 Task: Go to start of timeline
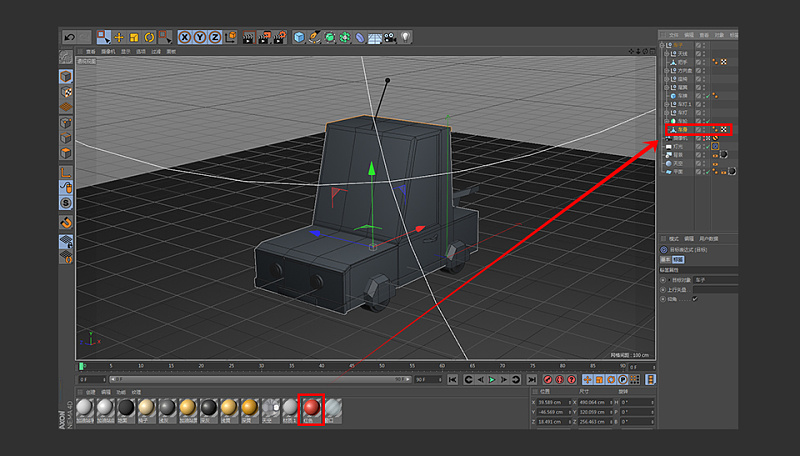tap(453, 380)
